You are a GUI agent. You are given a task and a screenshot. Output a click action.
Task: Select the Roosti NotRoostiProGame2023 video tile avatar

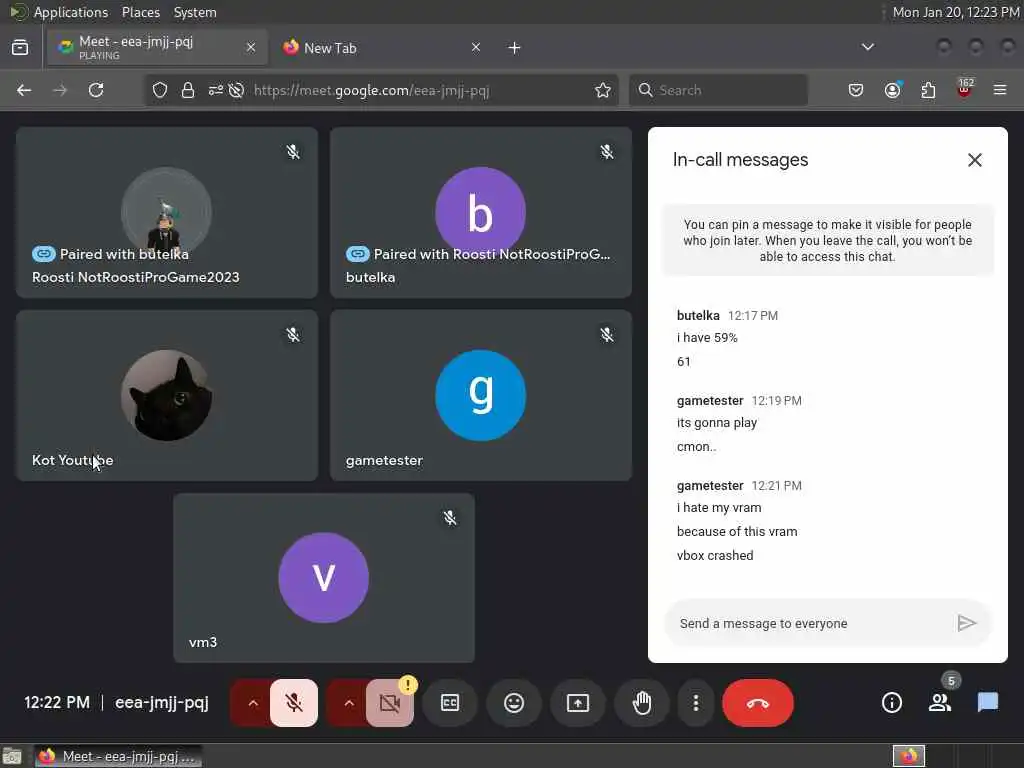pyautogui.click(x=167, y=212)
